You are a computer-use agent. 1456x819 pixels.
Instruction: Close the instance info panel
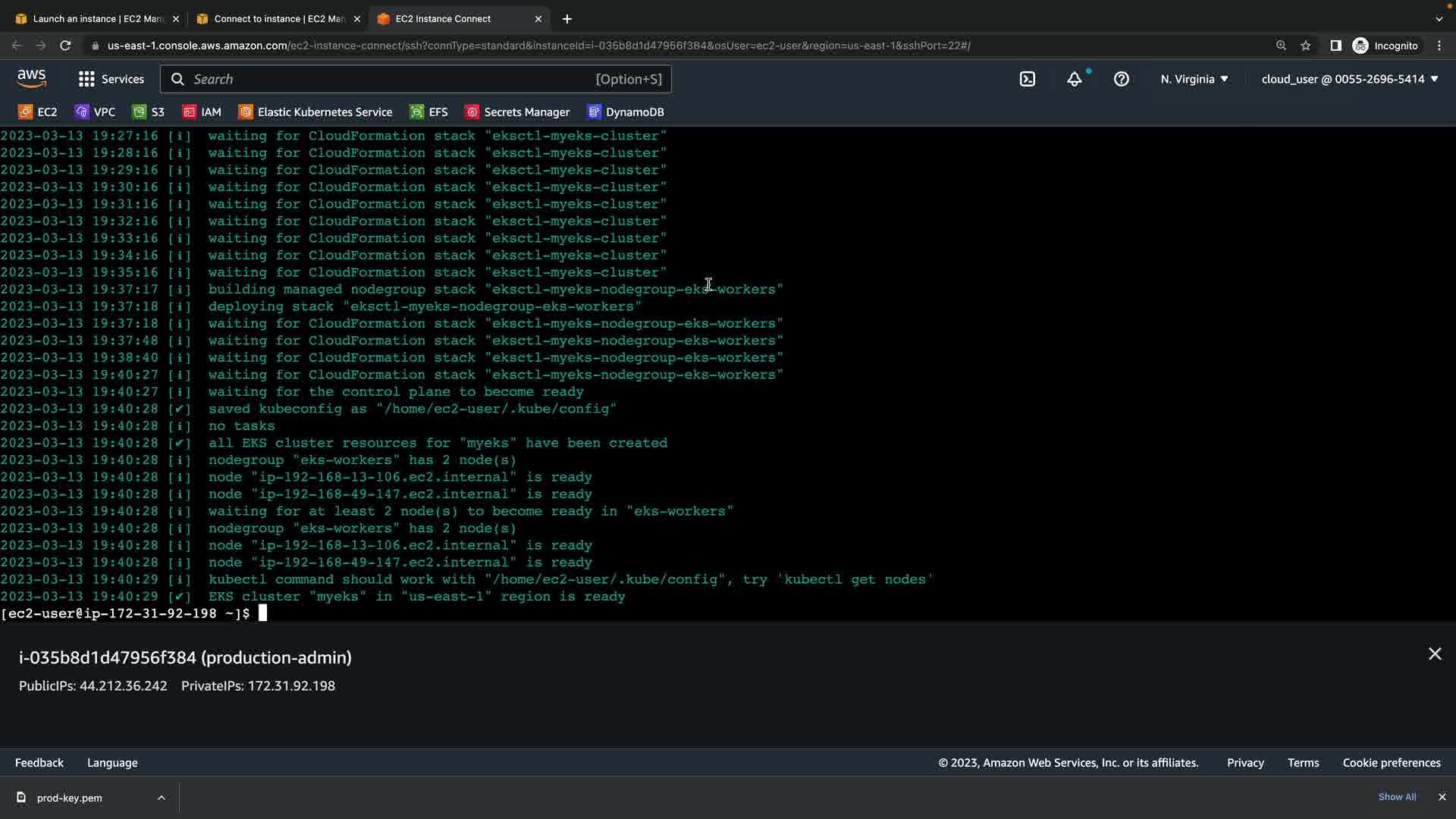pos(1435,654)
